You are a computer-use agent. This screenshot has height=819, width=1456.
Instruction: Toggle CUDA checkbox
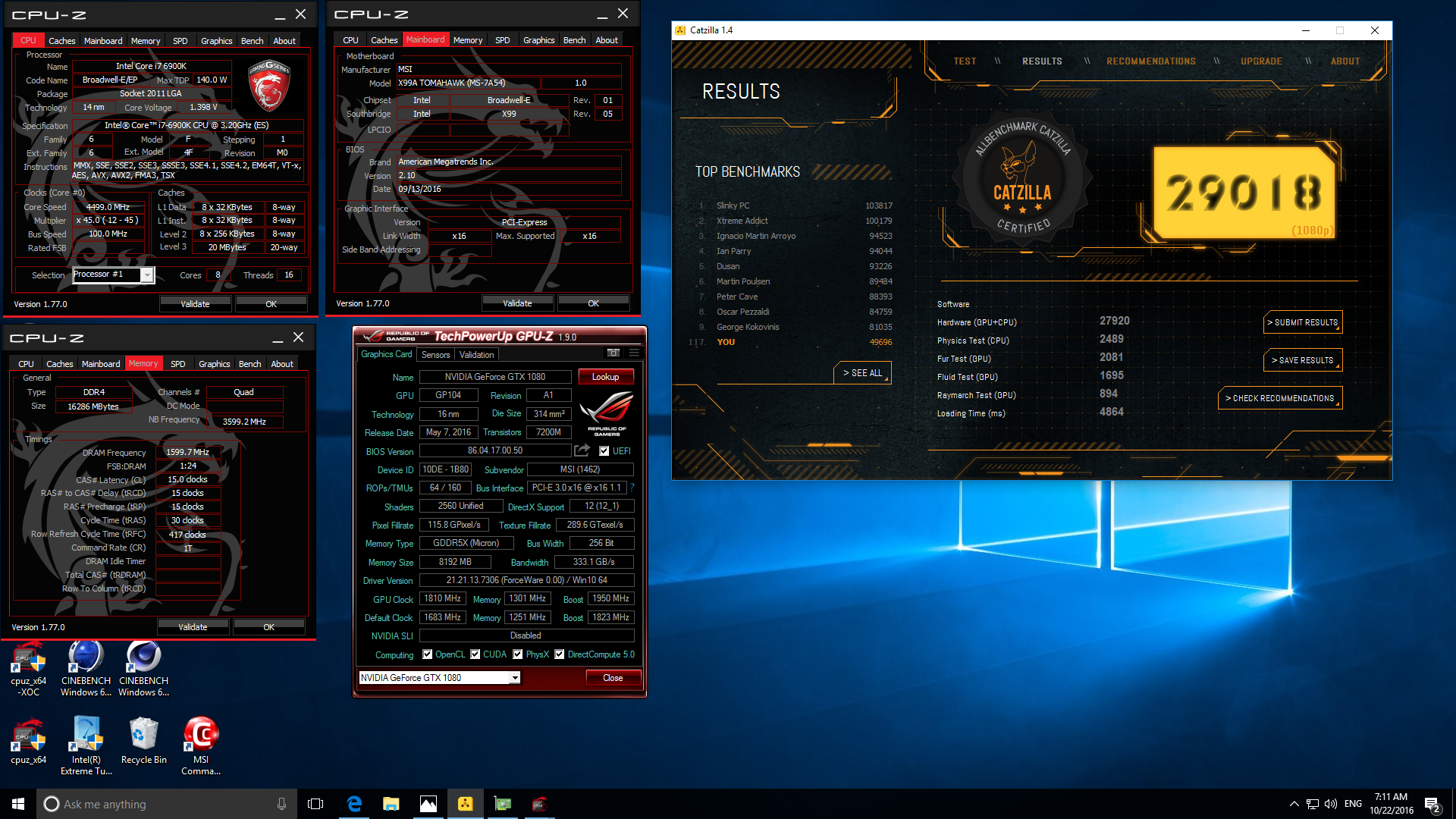tap(475, 654)
